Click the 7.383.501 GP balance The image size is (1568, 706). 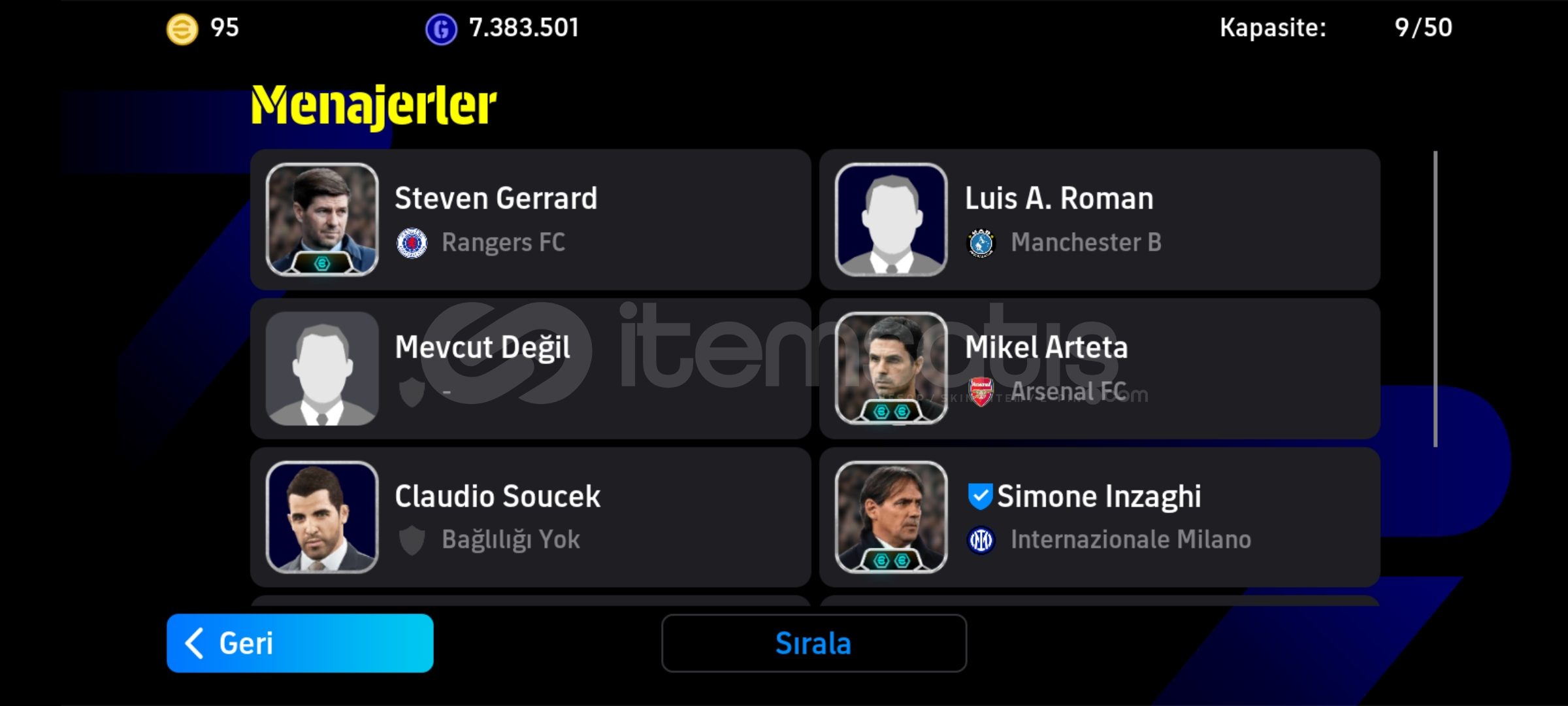coord(524,28)
